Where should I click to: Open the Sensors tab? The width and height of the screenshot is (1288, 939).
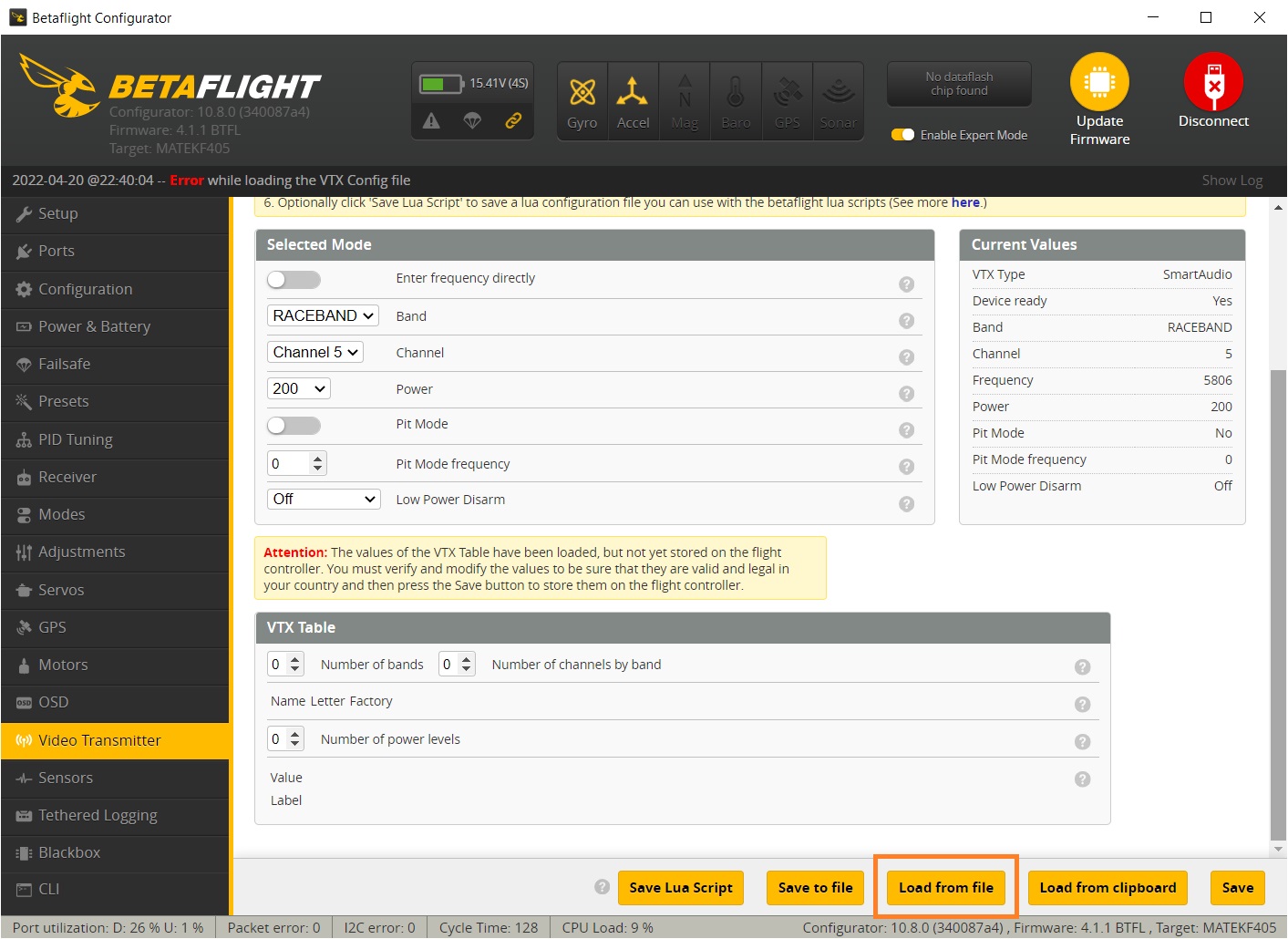pyautogui.click(x=115, y=778)
